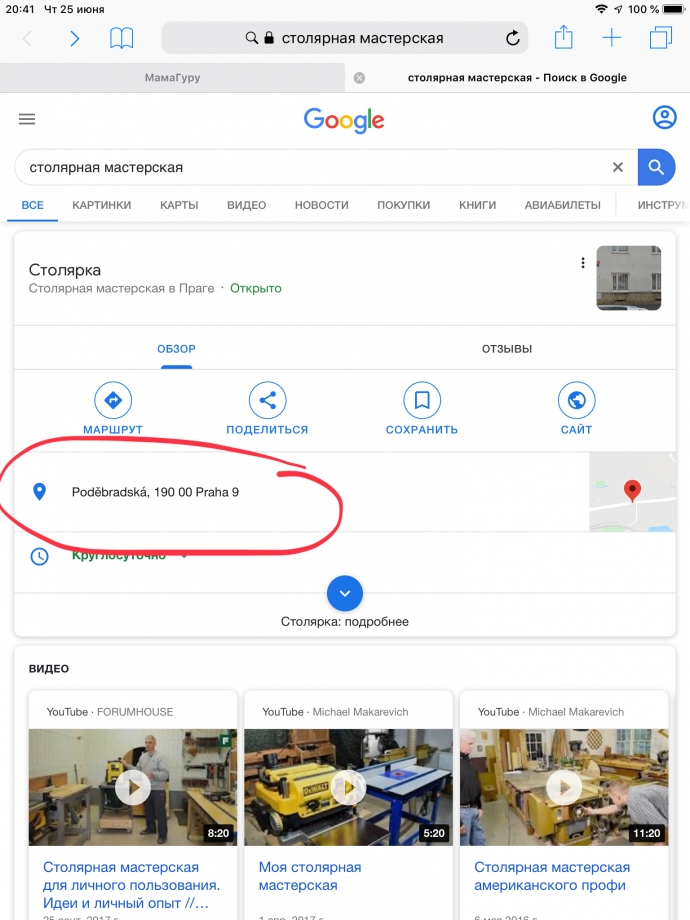The image size is (690, 920).
Task: Open Google account profile icon
Action: point(664,118)
